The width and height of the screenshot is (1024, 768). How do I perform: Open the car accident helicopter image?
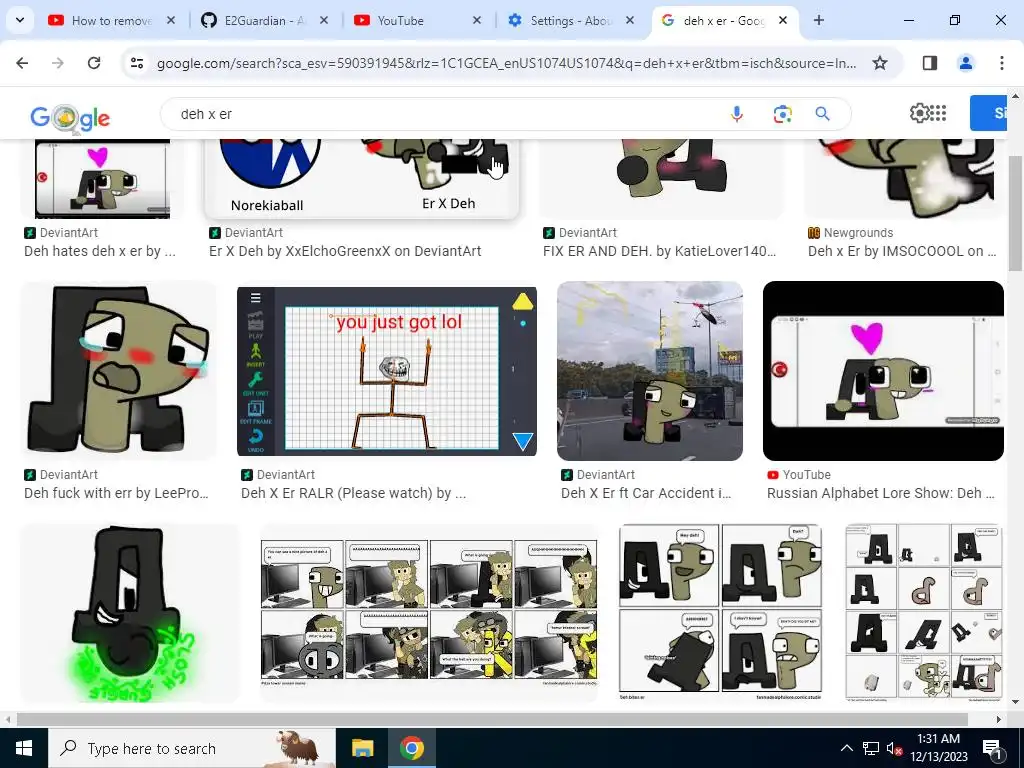click(x=650, y=371)
